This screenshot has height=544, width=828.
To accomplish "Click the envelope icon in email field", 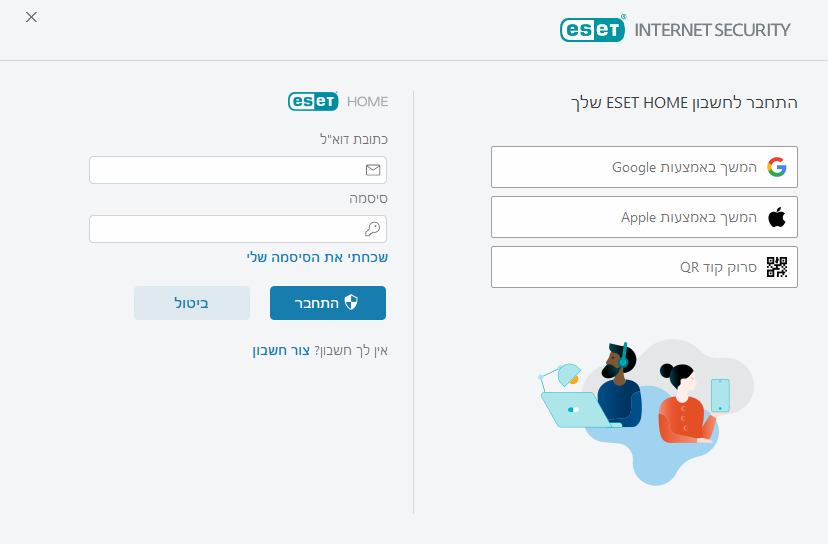I will point(373,170).
